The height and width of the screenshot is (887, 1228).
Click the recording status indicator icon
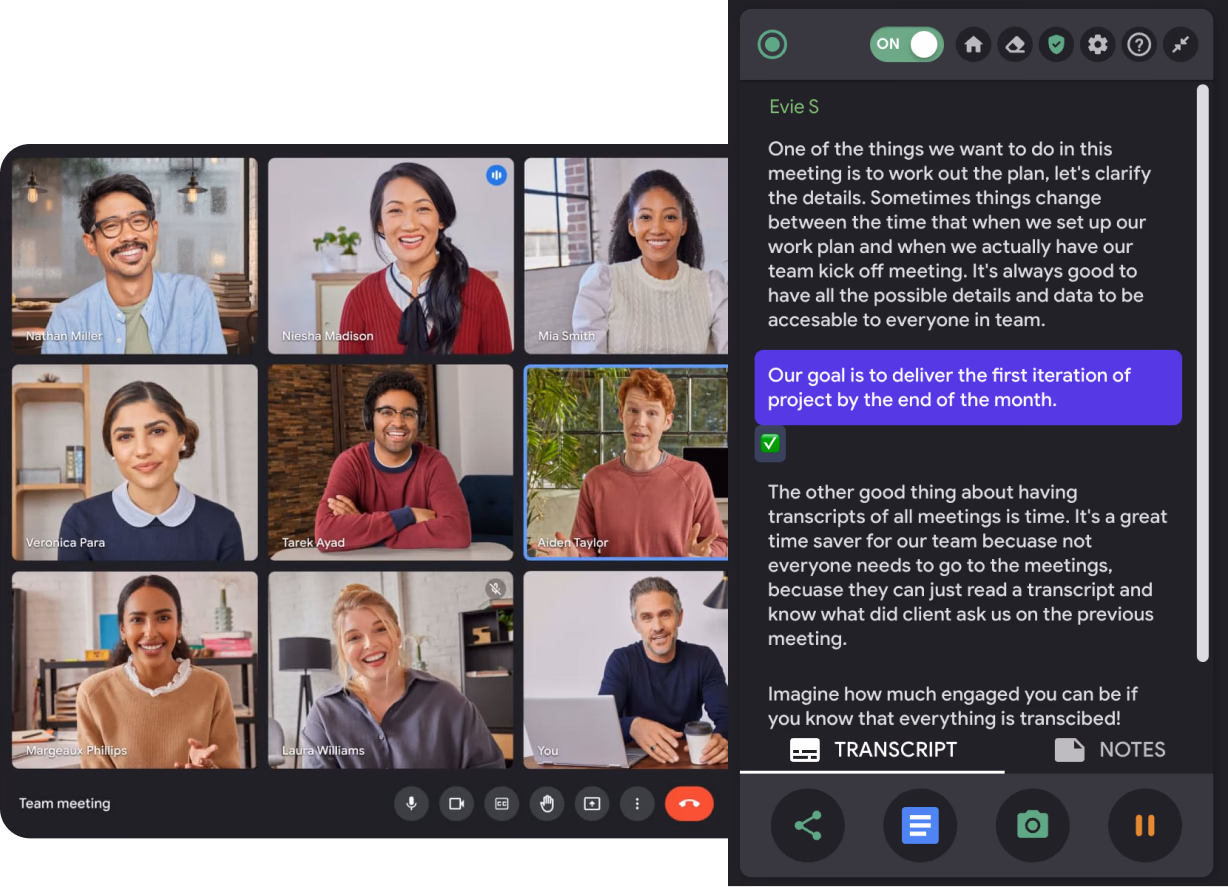[772, 44]
